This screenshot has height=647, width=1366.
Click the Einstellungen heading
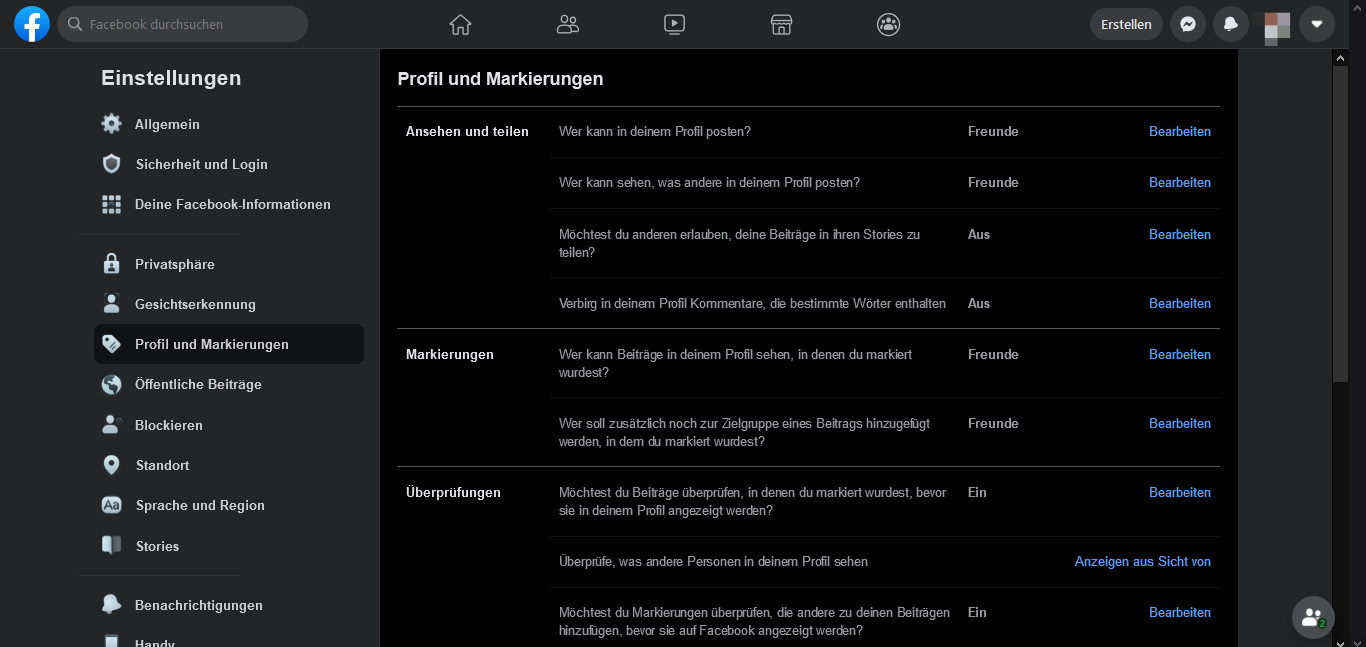(171, 78)
